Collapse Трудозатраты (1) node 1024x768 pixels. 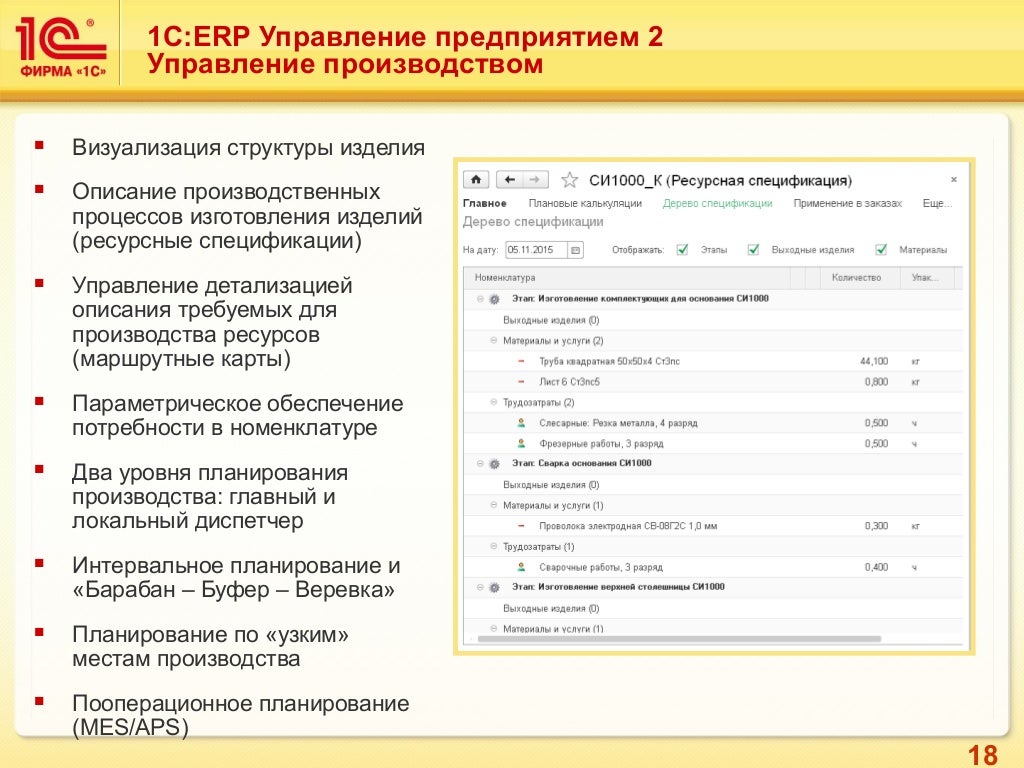click(x=494, y=546)
